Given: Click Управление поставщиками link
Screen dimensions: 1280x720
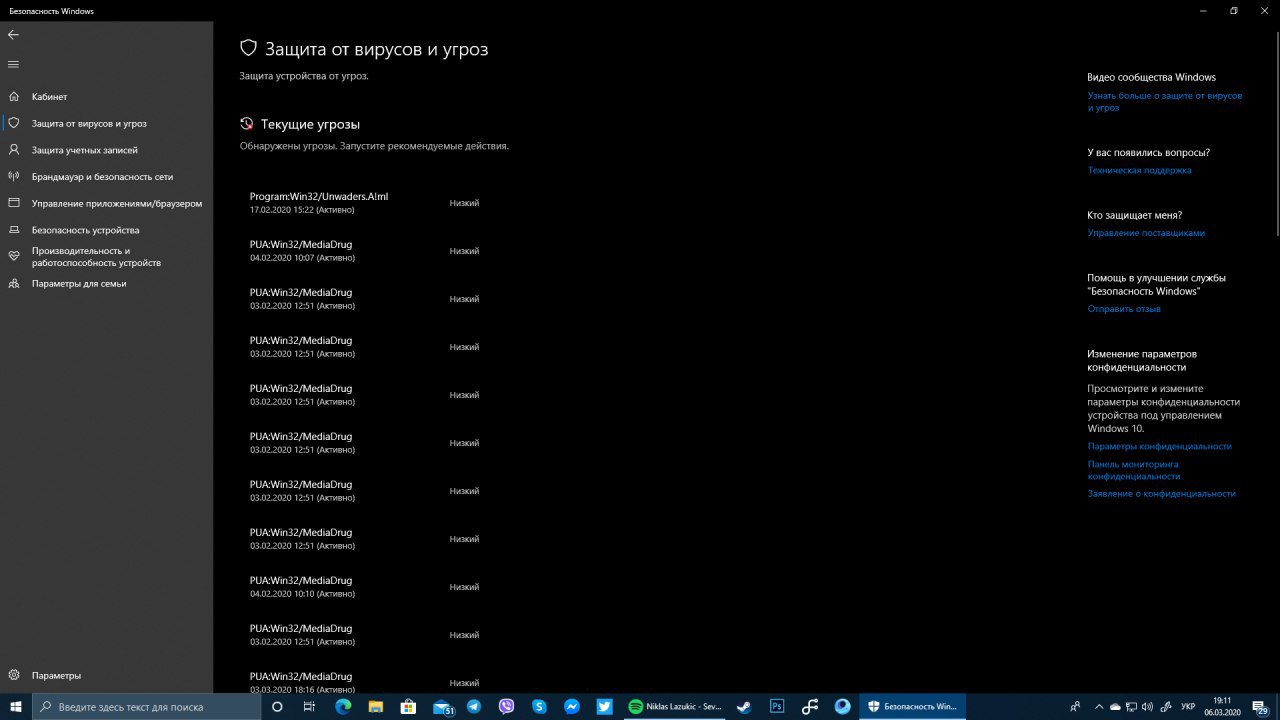Looking at the screenshot, I should tap(1146, 233).
